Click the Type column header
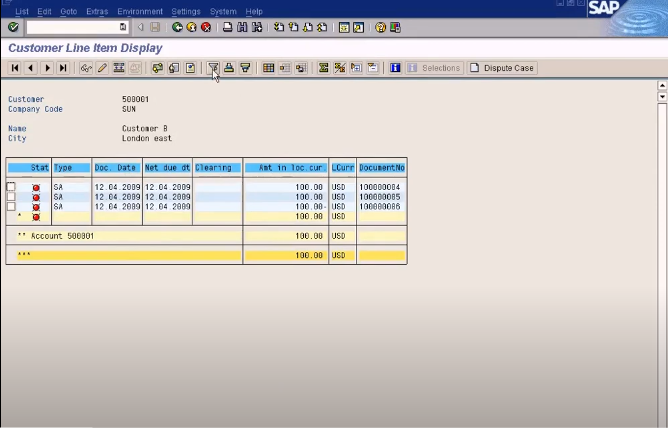Viewport: 668px width, 428px height. pos(72,168)
